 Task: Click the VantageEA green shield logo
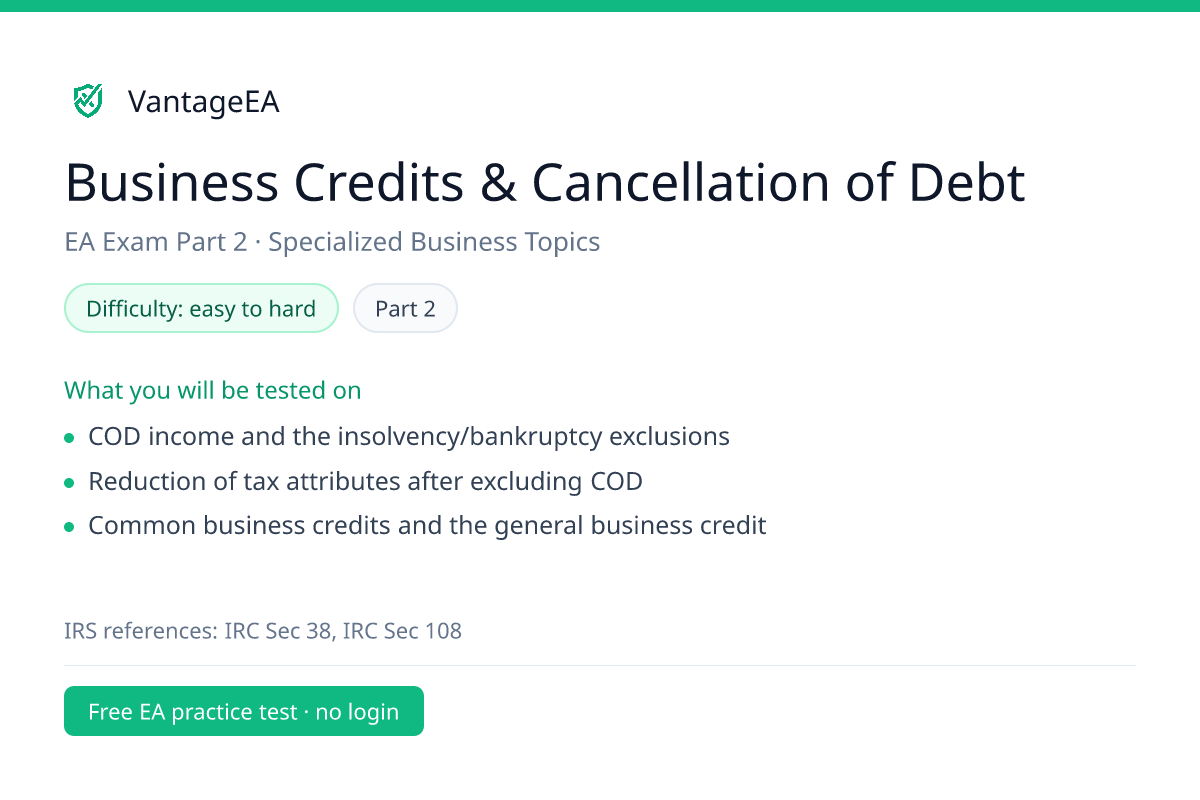[x=88, y=101]
